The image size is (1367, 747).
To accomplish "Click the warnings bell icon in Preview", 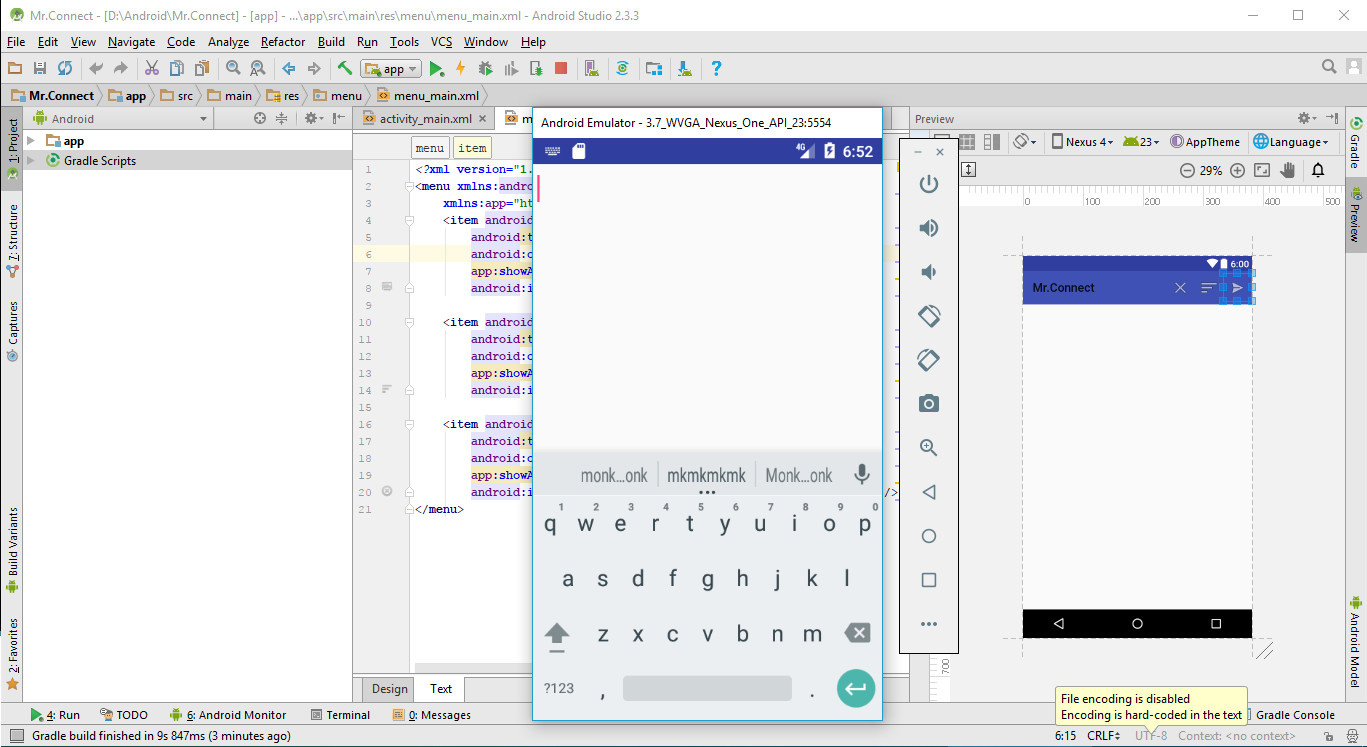I will (1318, 171).
